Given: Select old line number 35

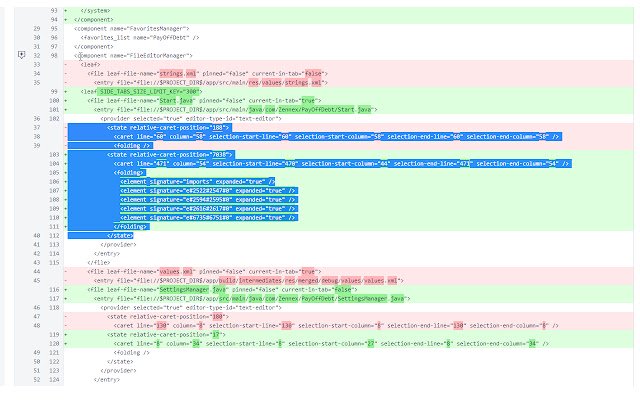Looking at the screenshot, I should pos(37,82).
